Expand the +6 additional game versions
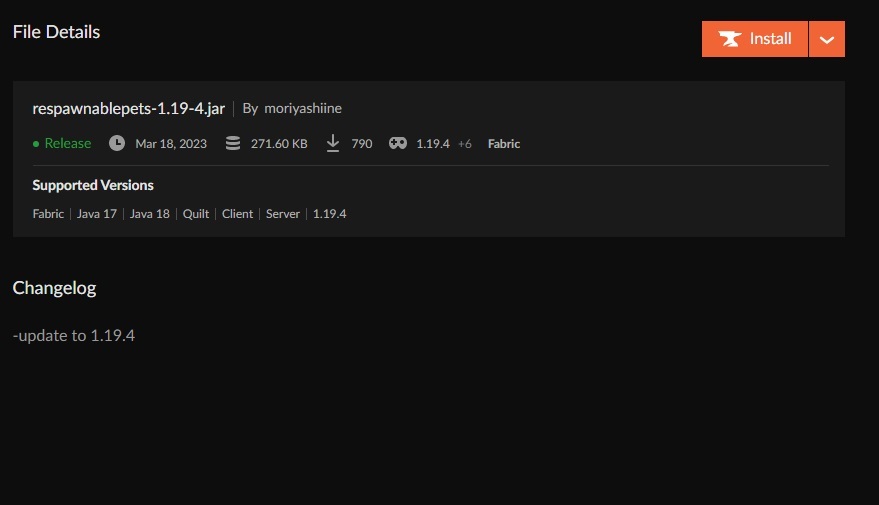879x505 pixels. click(x=465, y=144)
